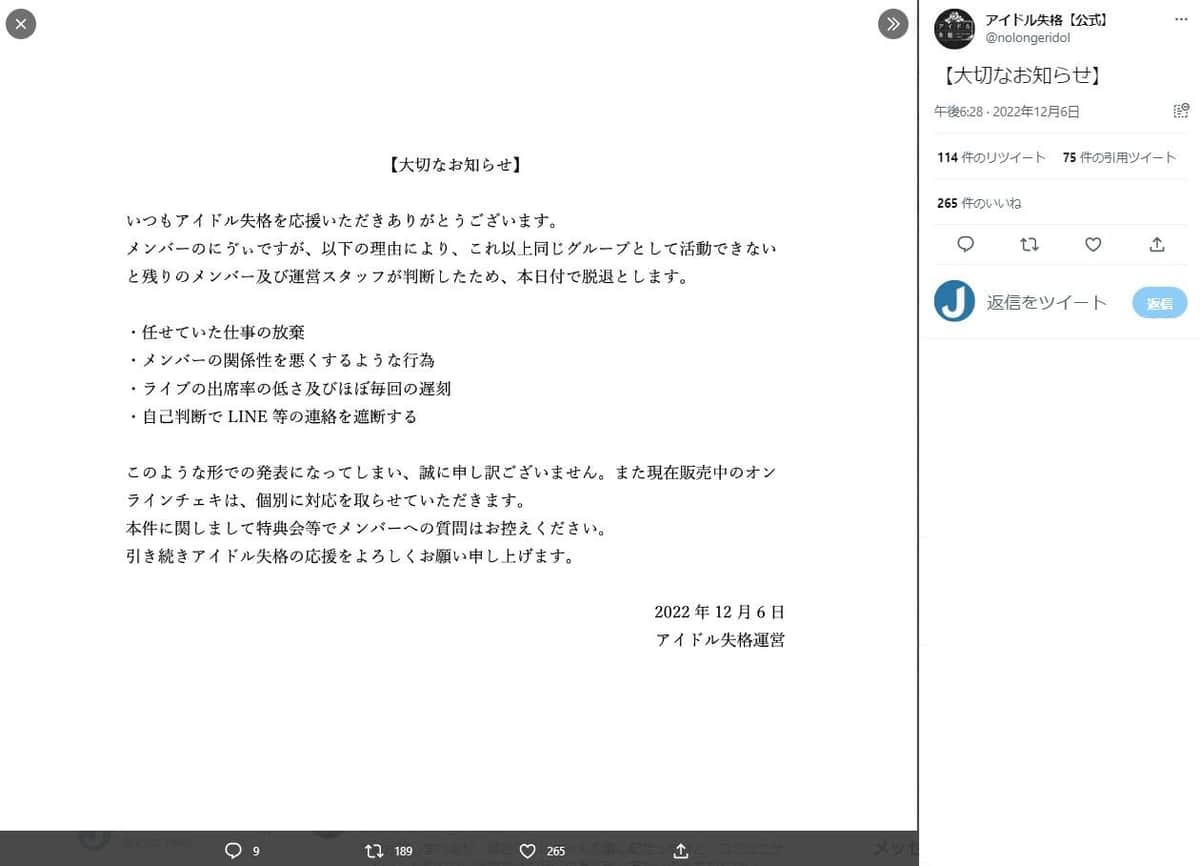Open the reply icon in the sidebar
1200x866 pixels.
coord(963,244)
